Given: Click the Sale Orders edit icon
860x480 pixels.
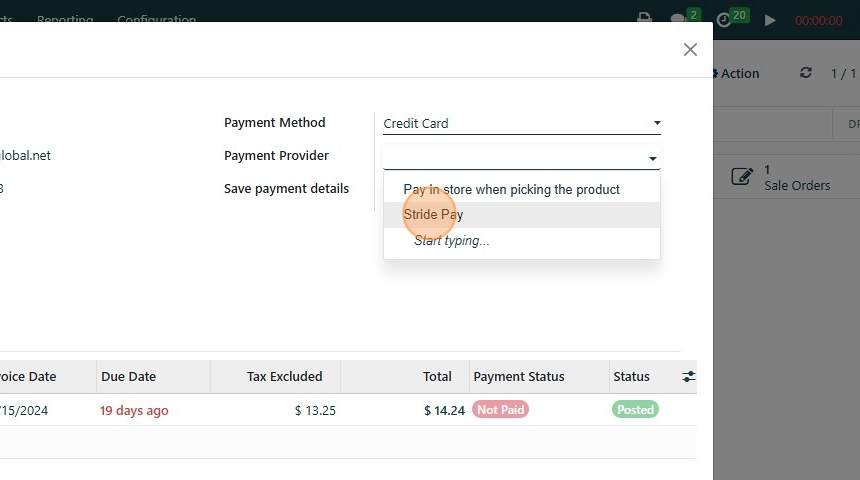Looking at the screenshot, I should click(741, 177).
